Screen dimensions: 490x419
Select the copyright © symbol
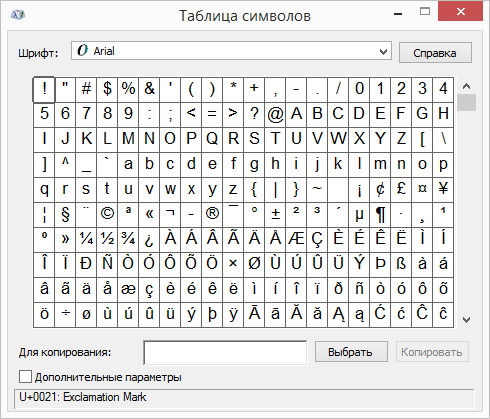click(x=107, y=214)
